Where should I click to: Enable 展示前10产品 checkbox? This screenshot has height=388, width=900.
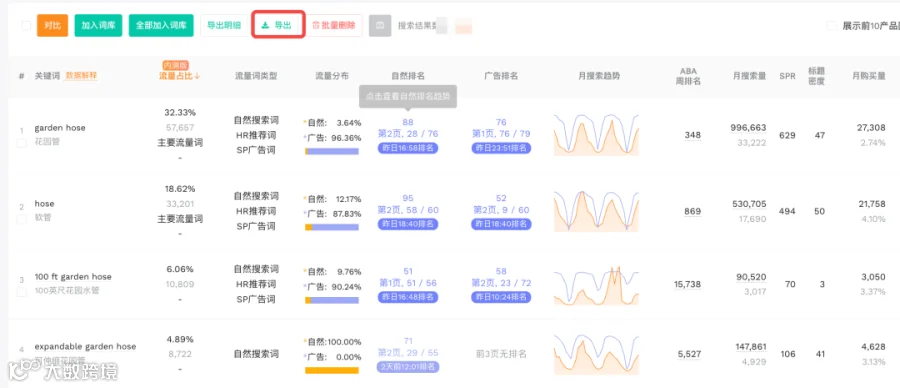click(831, 26)
